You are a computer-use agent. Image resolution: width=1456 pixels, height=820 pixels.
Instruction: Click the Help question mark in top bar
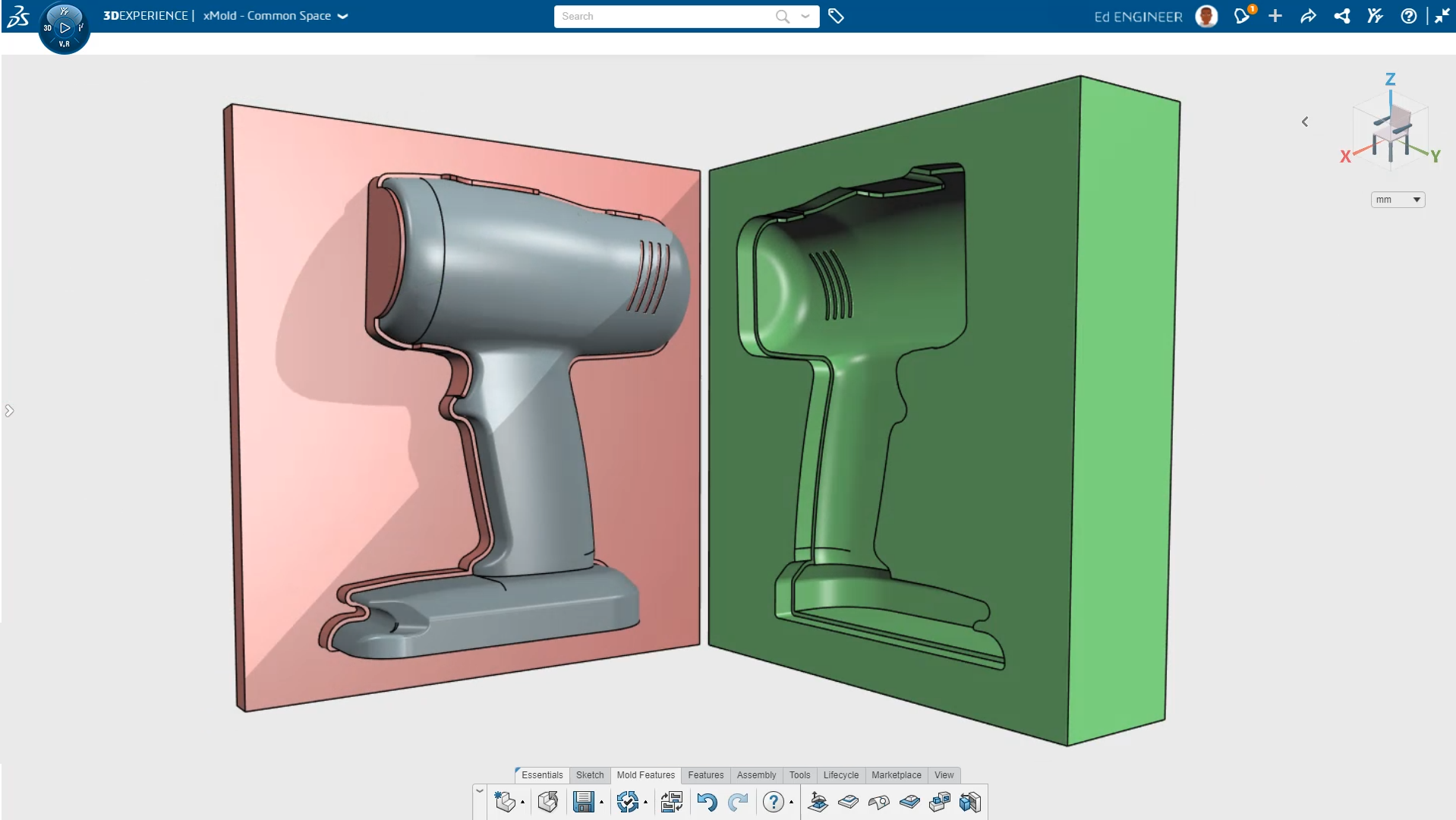[x=1409, y=16]
